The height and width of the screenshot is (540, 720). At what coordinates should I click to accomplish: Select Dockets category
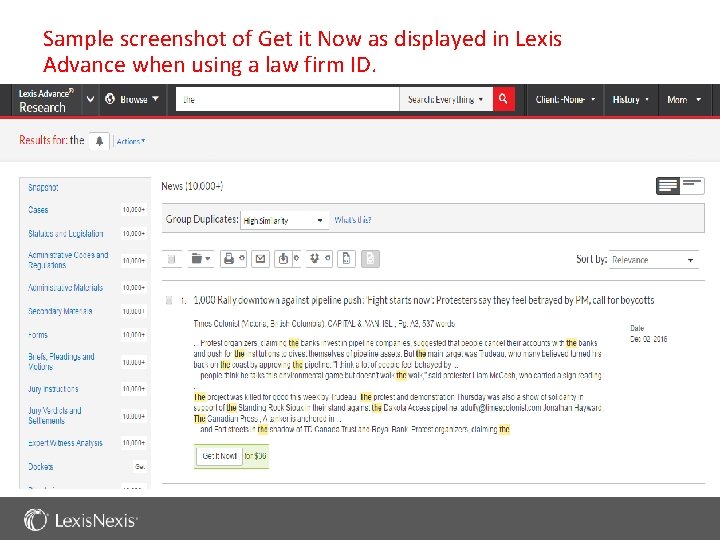click(x=40, y=467)
